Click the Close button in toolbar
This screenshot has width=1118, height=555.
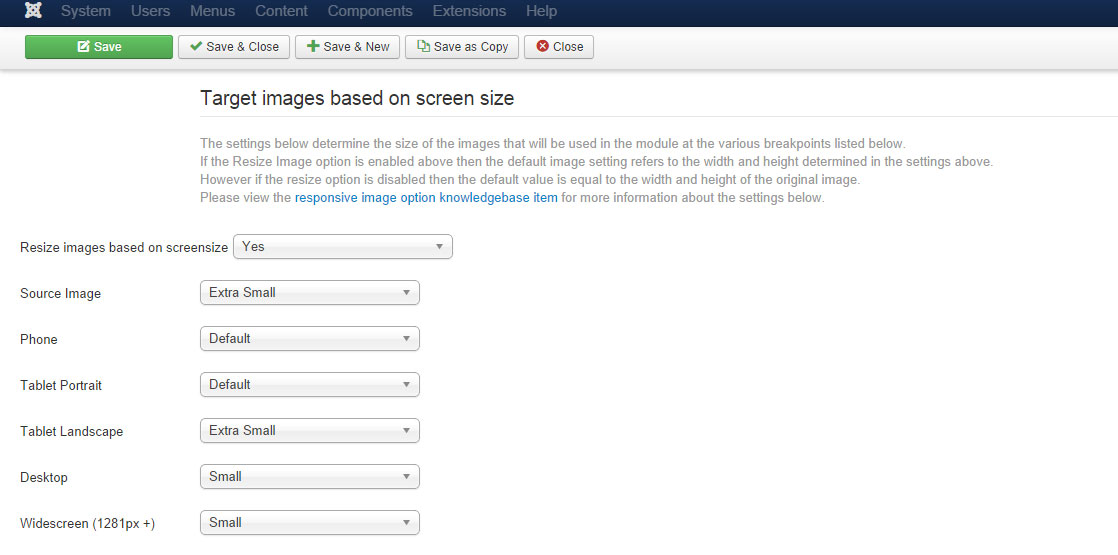559,47
